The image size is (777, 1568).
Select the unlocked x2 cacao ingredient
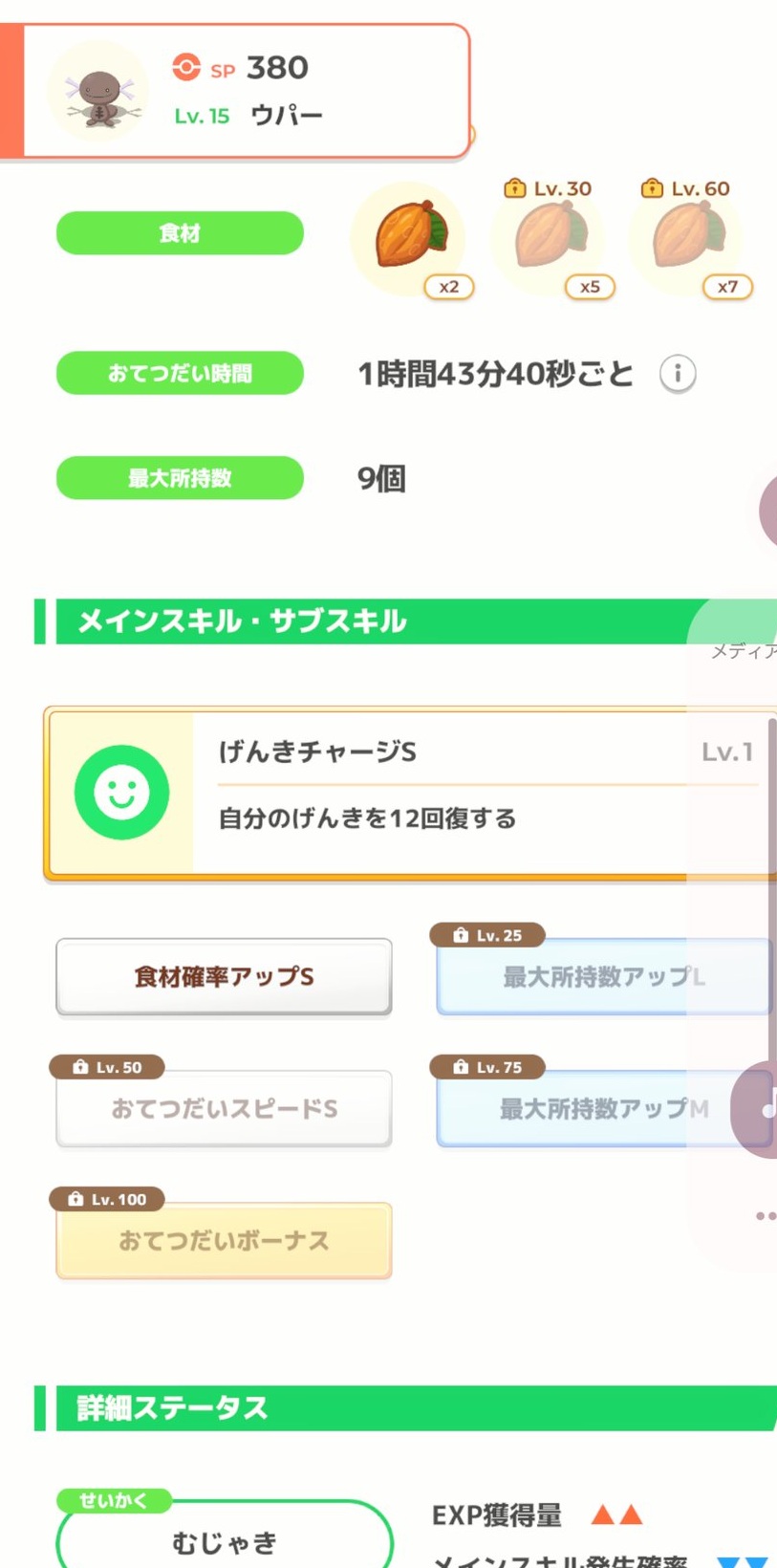[x=409, y=235]
